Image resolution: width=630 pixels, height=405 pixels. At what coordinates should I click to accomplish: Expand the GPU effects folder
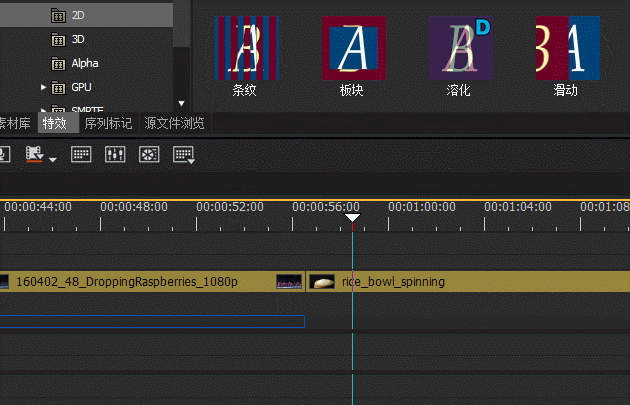click(44, 87)
